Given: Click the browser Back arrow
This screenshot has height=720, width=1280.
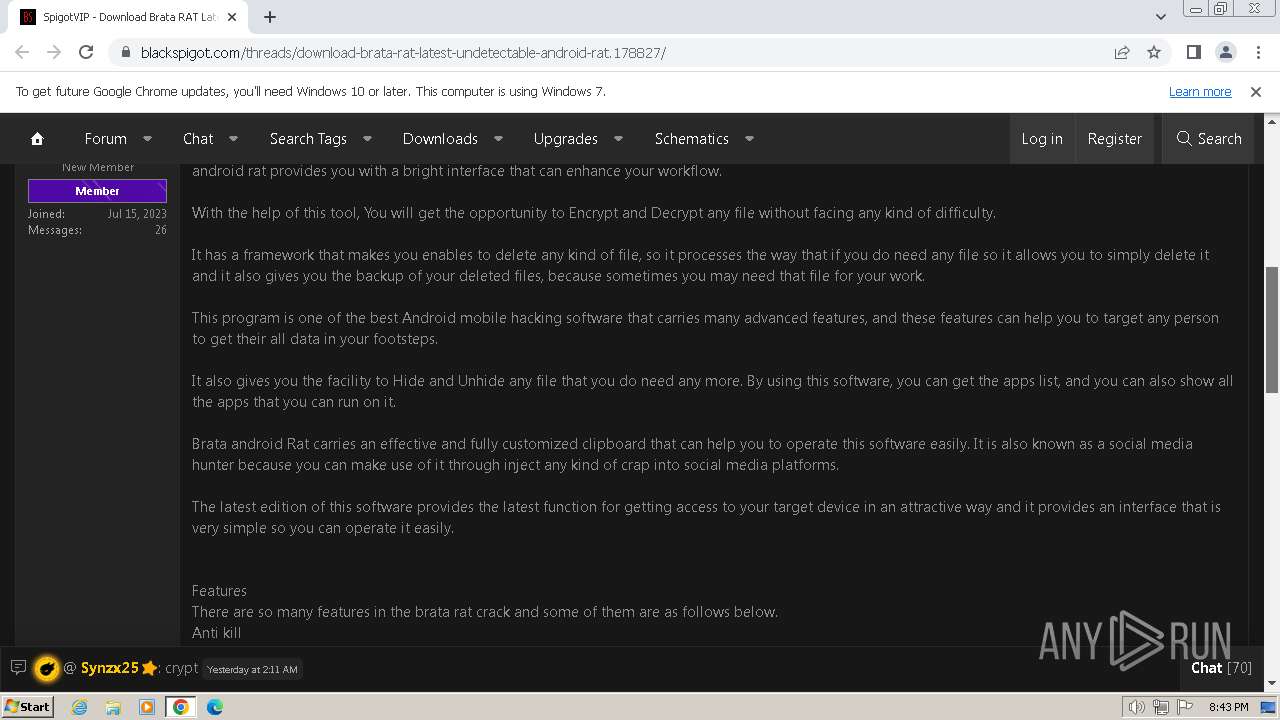Looking at the screenshot, I should click(22, 52).
